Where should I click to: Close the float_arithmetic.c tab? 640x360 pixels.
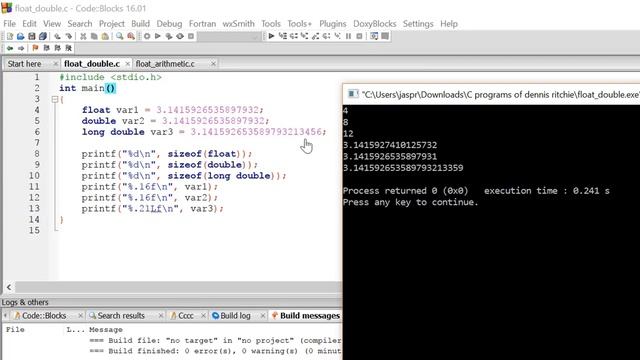(213, 64)
